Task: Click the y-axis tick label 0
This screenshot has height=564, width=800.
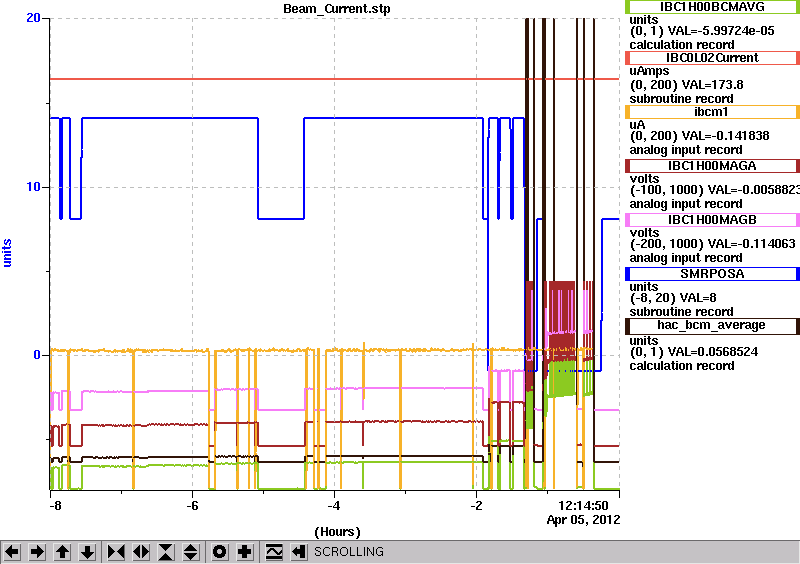Action: (x=37, y=355)
